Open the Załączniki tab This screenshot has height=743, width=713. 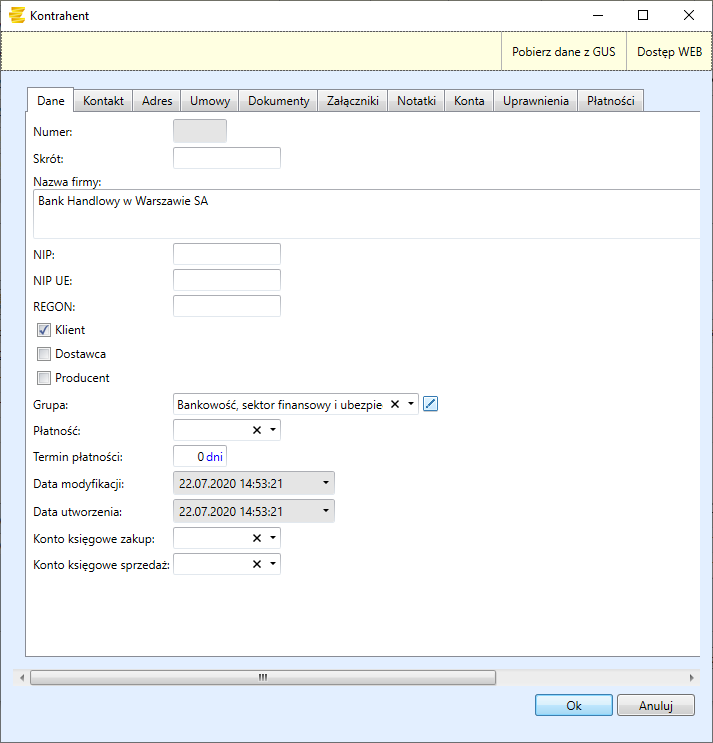click(x=353, y=101)
